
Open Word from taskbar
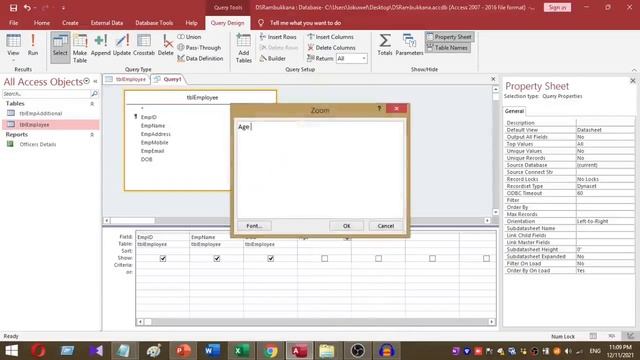point(212,351)
